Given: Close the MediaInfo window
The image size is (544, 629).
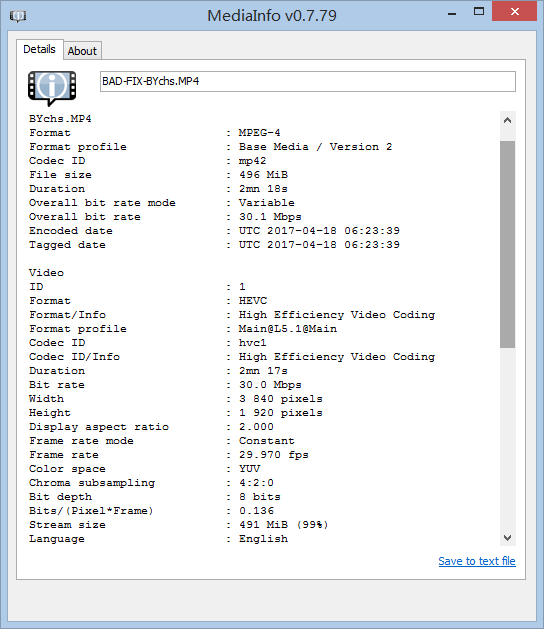Looking at the screenshot, I should (515, 11).
